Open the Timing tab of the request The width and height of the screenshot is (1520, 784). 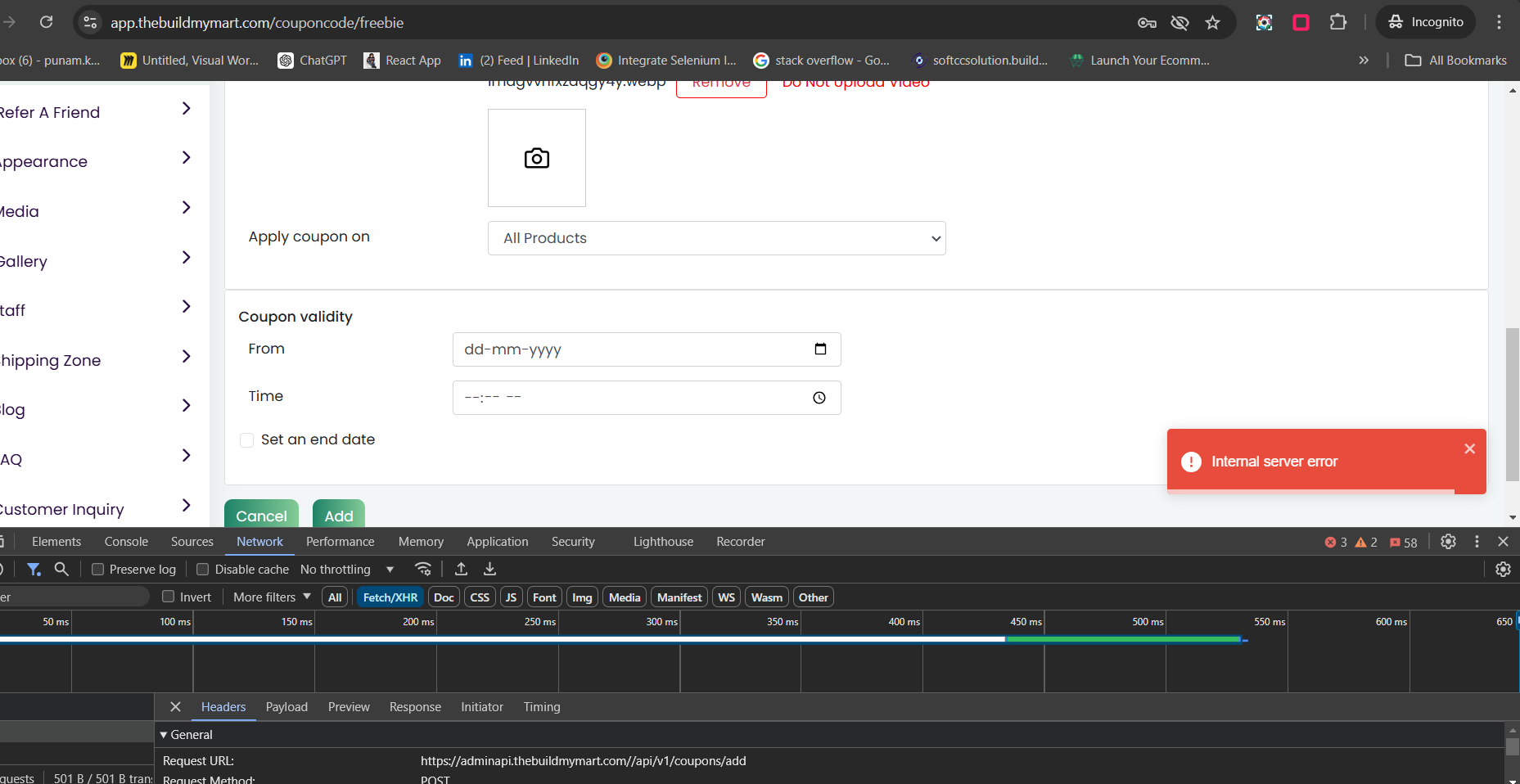542,707
